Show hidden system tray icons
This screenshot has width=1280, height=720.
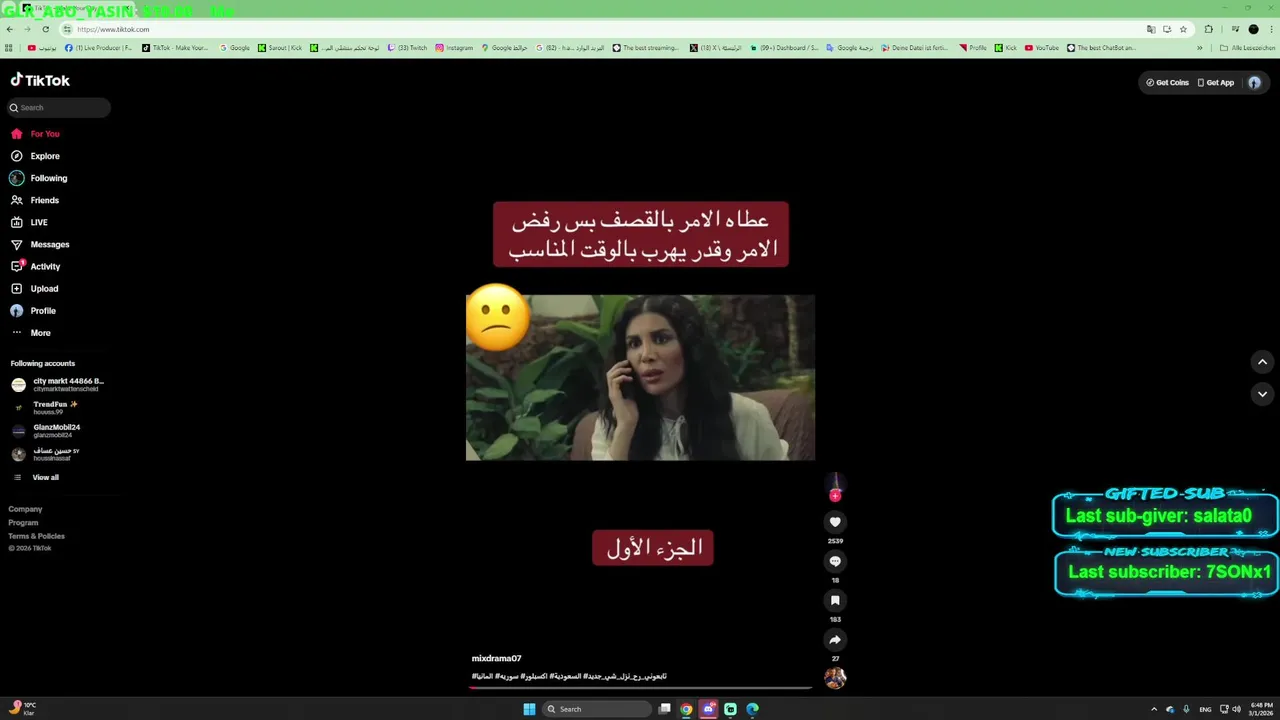tap(1153, 709)
